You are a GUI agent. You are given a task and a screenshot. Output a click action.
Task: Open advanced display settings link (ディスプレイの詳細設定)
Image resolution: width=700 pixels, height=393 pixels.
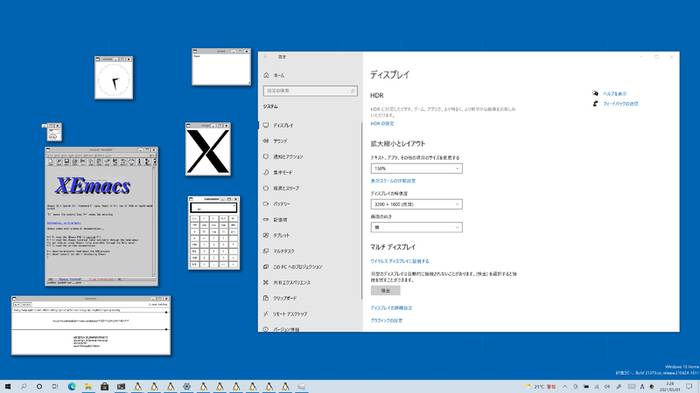coord(391,308)
